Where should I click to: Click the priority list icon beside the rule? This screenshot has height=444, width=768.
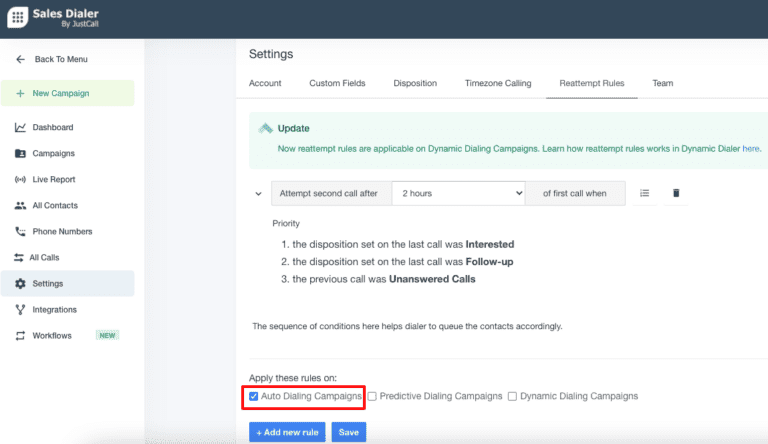point(645,193)
